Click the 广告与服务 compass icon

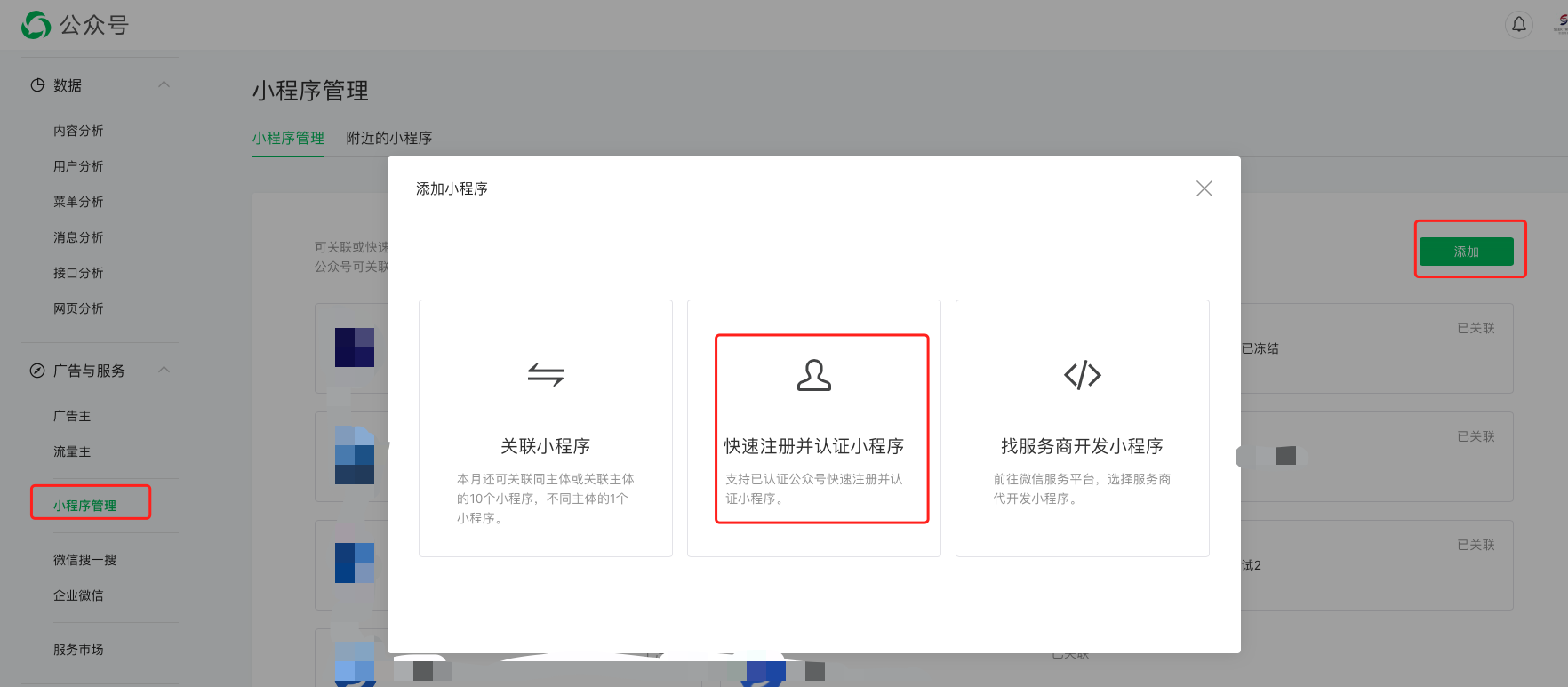coord(37,371)
